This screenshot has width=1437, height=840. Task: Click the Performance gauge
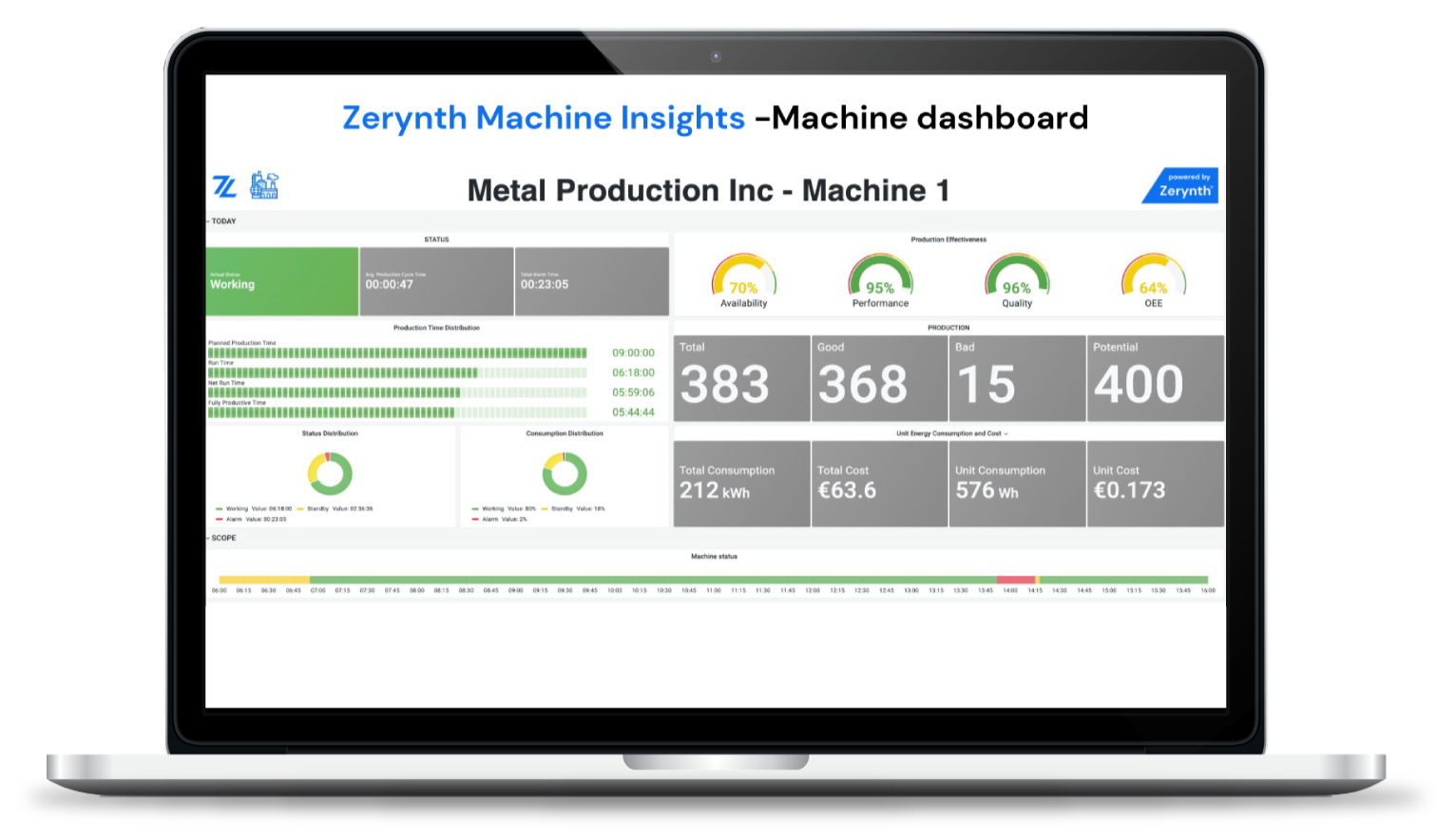pos(880,276)
